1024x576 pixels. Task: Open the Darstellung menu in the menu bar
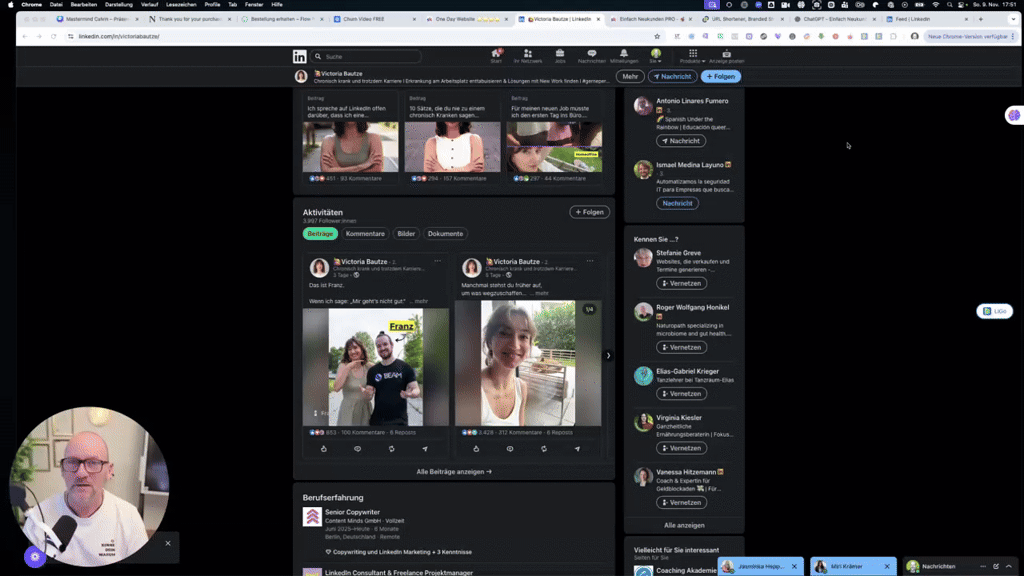click(119, 5)
